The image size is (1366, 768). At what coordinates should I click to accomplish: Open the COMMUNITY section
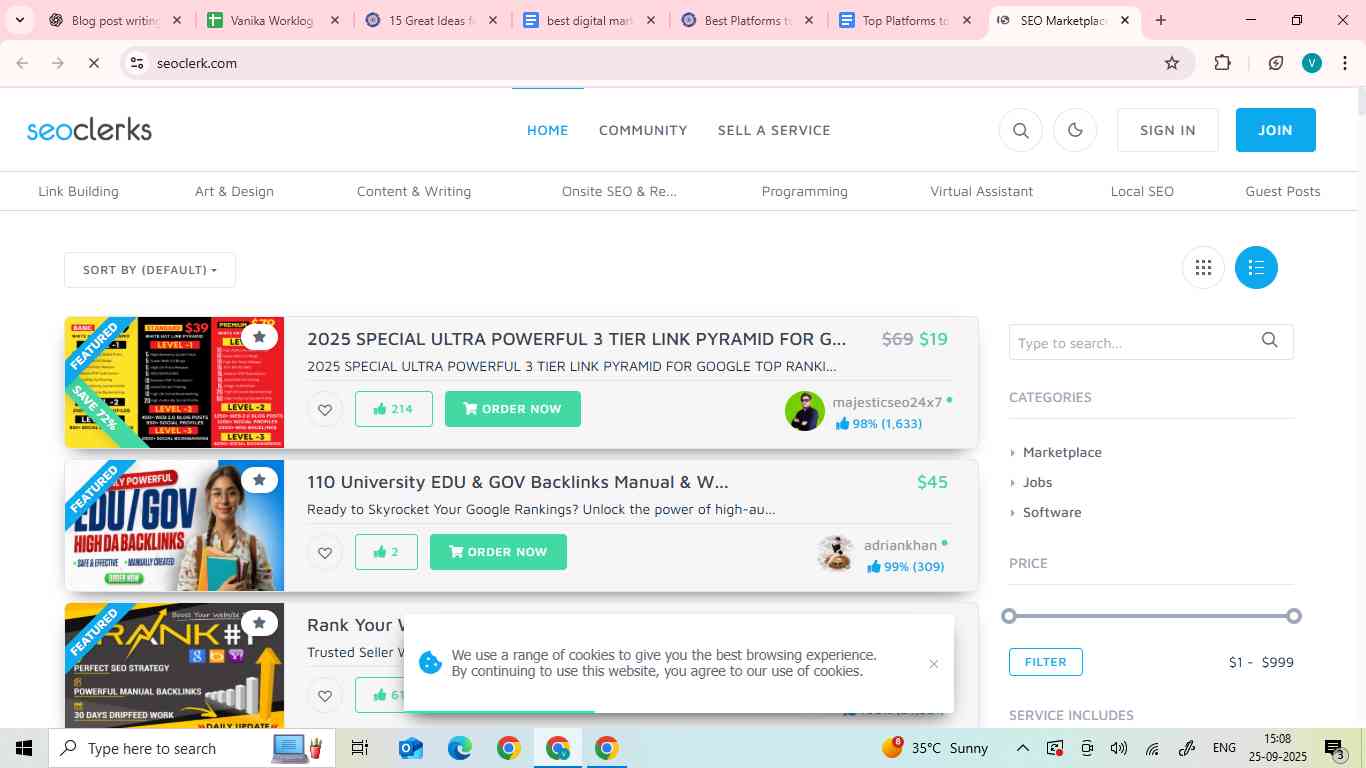pyautogui.click(x=643, y=130)
